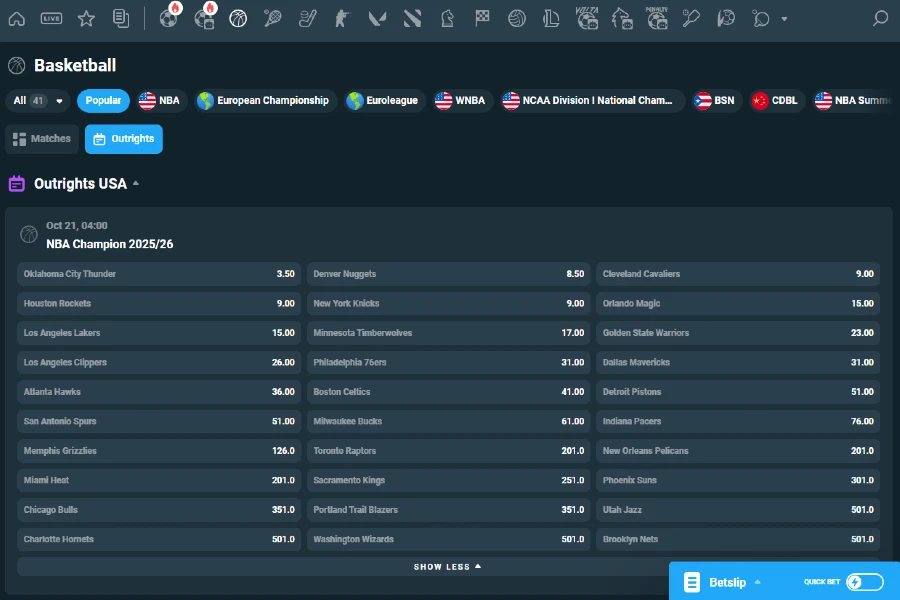Select the chess knight icon
900x600 pixels.
(x=447, y=18)
